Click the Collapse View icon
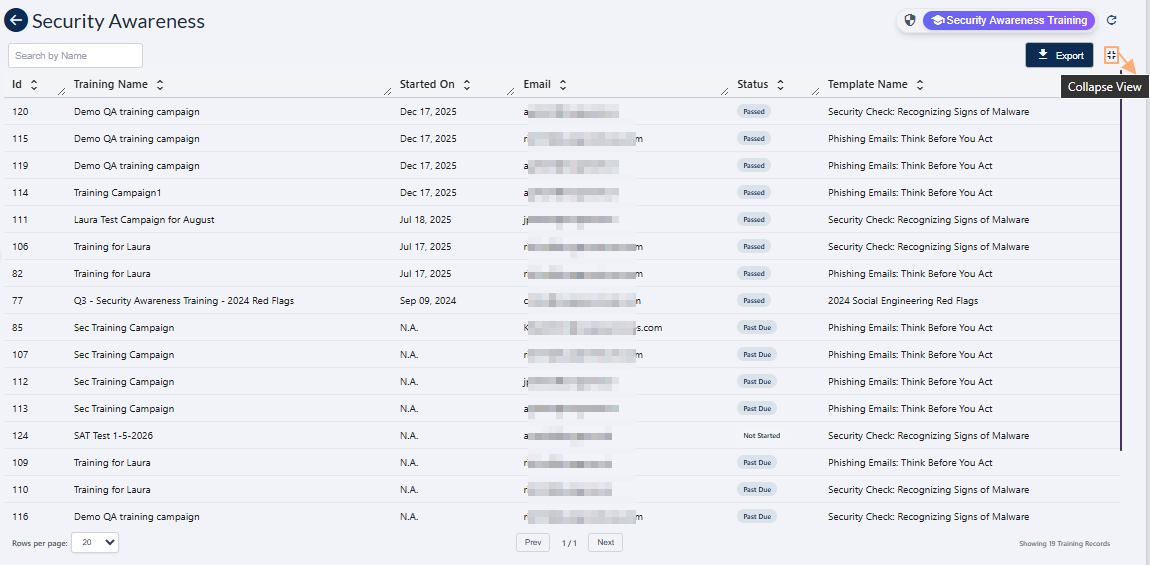This screenshot has width=1150, height=565. pyautogui.click(x=1111, y=55)
